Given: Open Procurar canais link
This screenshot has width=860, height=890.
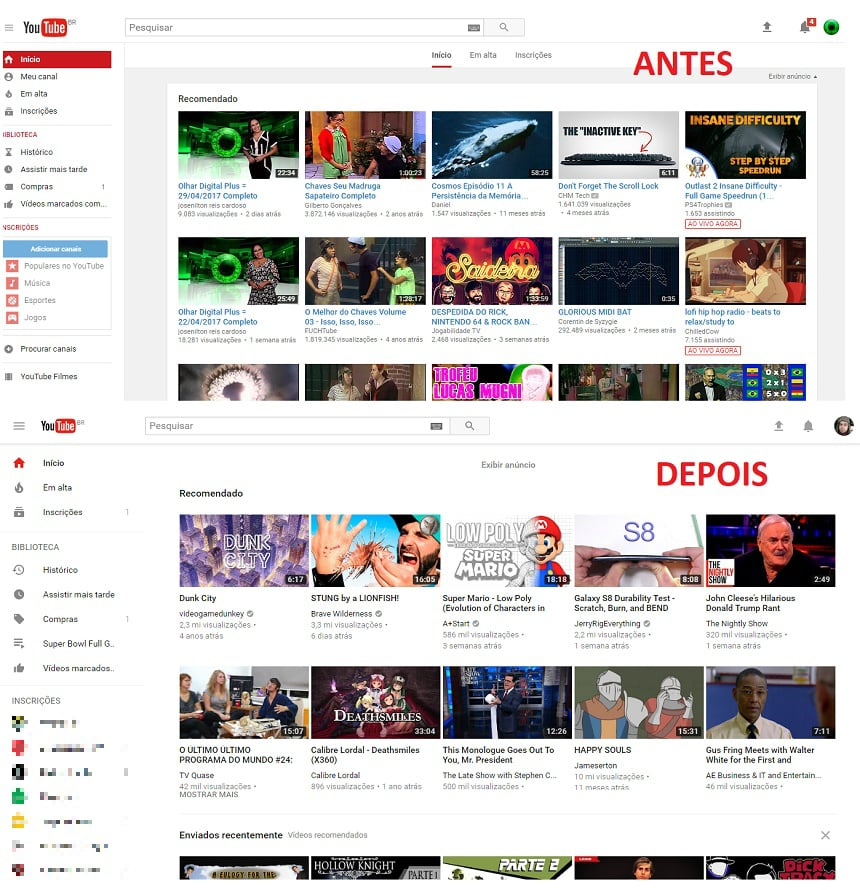Looking at the screenshot, I should pyautogui.click(x=48, y=349).
